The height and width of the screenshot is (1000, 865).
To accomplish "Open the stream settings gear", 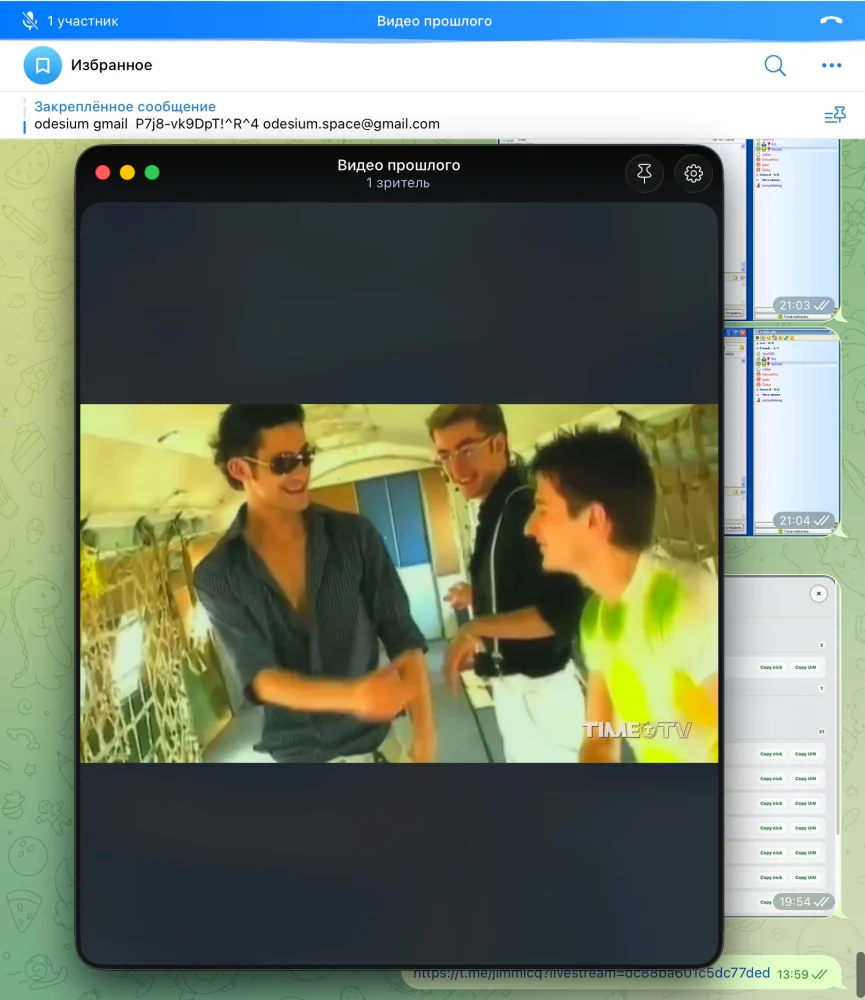I will coord(693,173).
